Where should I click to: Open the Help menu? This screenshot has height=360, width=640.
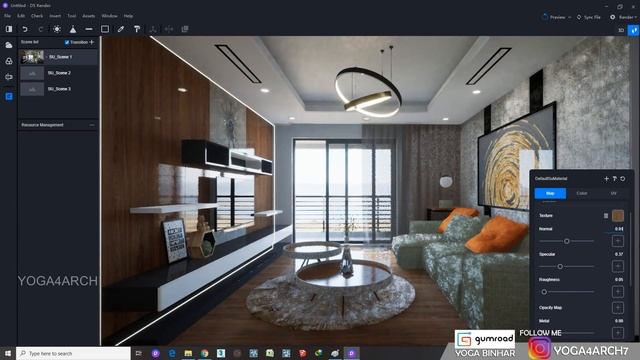coord(128,16)
